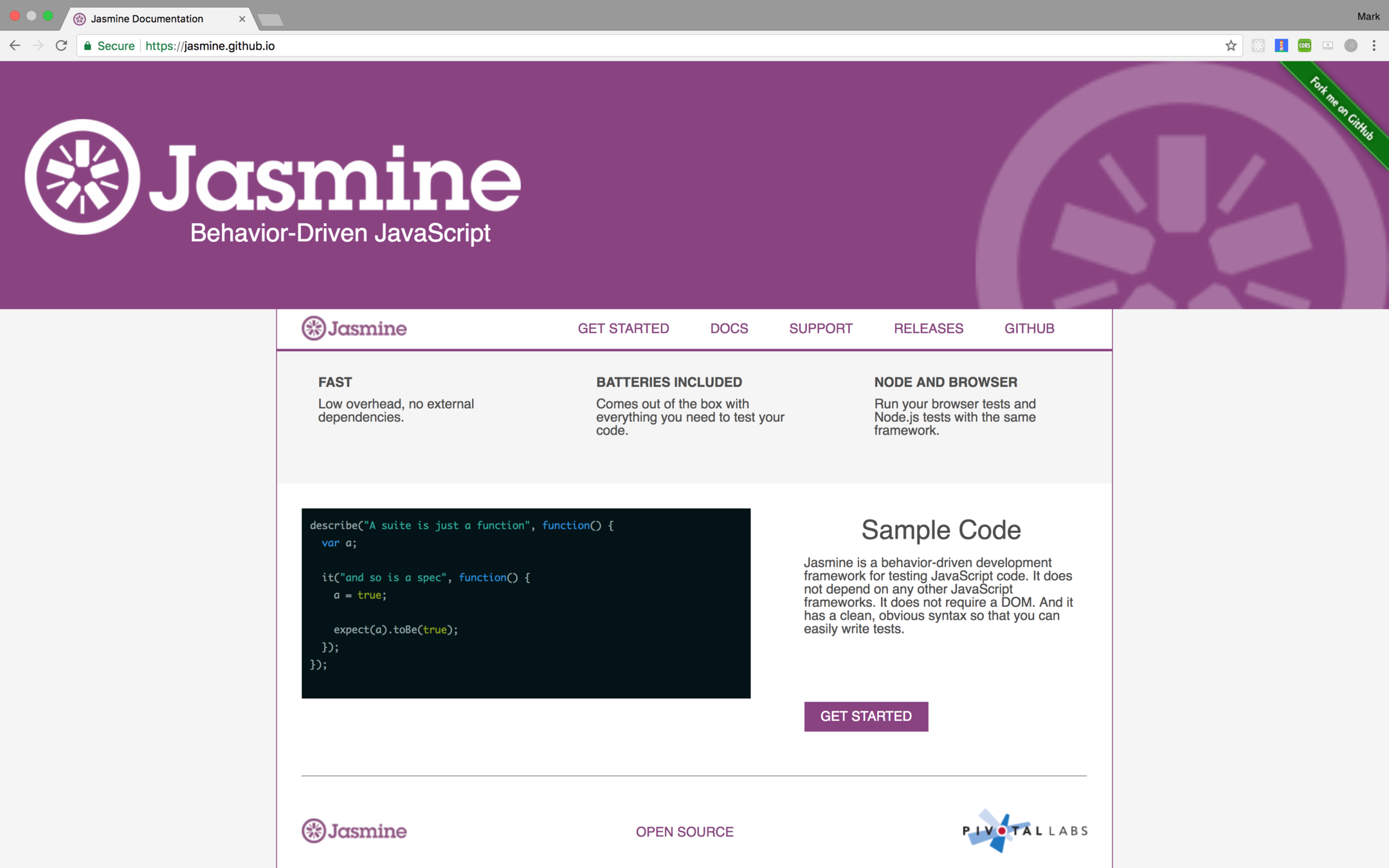Image resolution: width=1389 pixels, height=868 pixels.
Task: Toggle the green CORS extension
Action: (1304, 46)
